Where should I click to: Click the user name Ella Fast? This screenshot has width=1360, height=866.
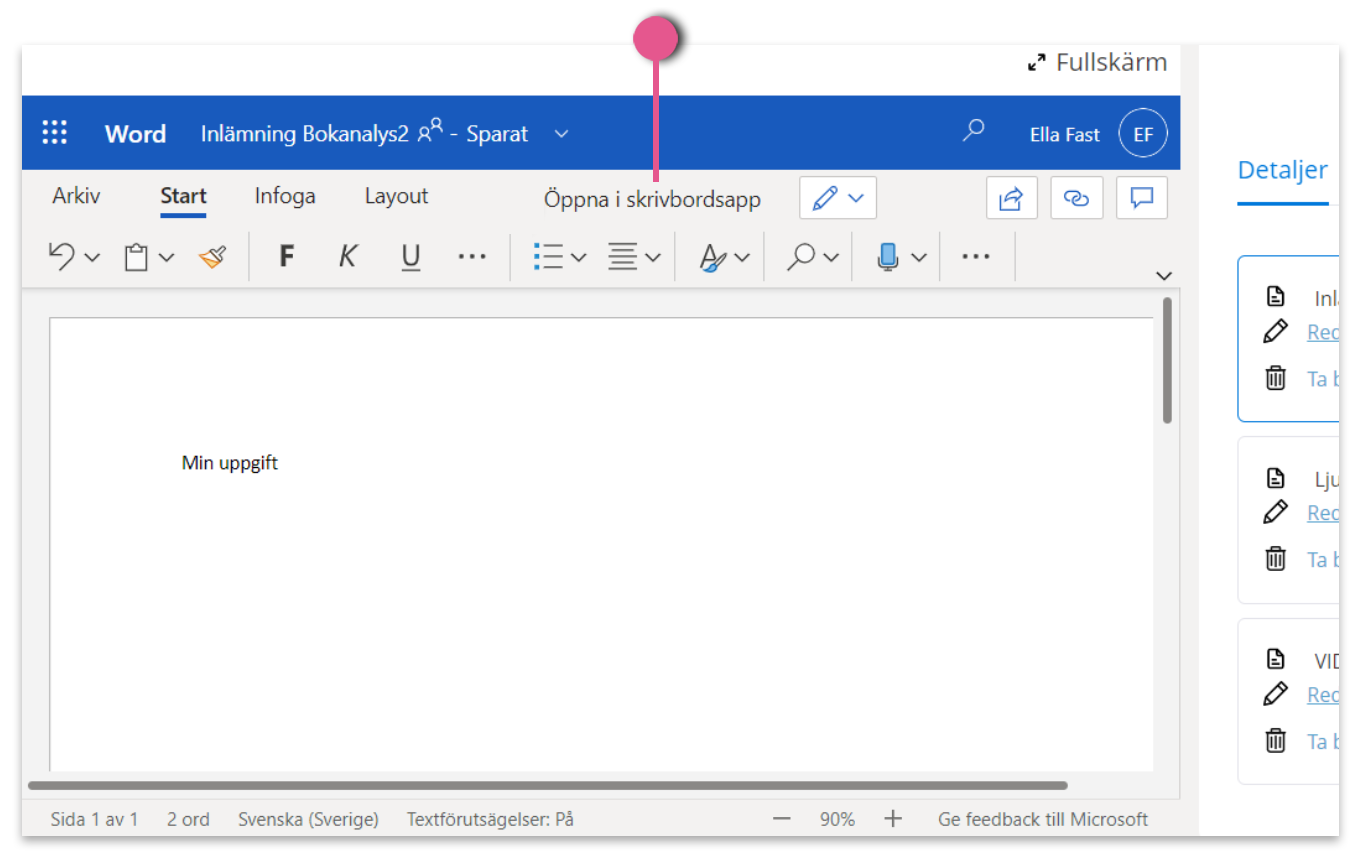1064,134
